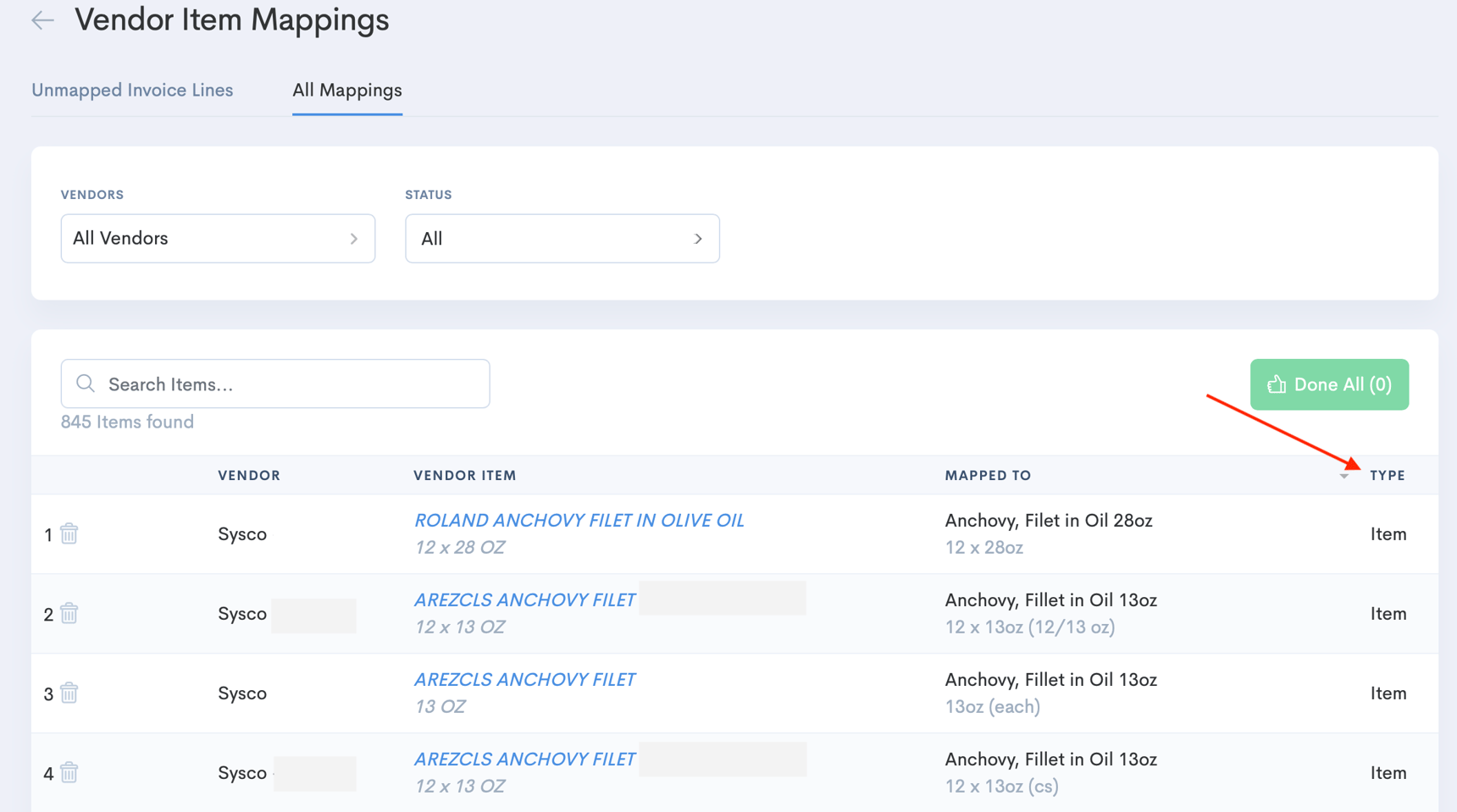Expand the Status filter dropdown

pos(562,239)
